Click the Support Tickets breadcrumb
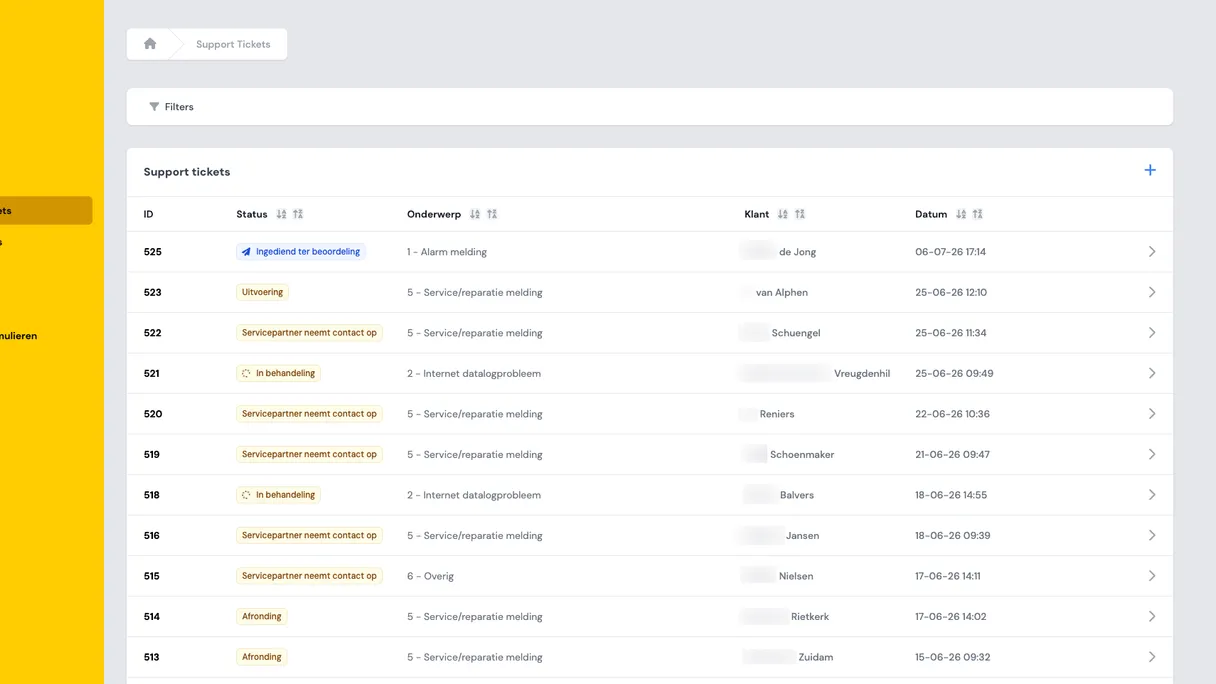The image size is (1216, 684). [x=233, y=44]
